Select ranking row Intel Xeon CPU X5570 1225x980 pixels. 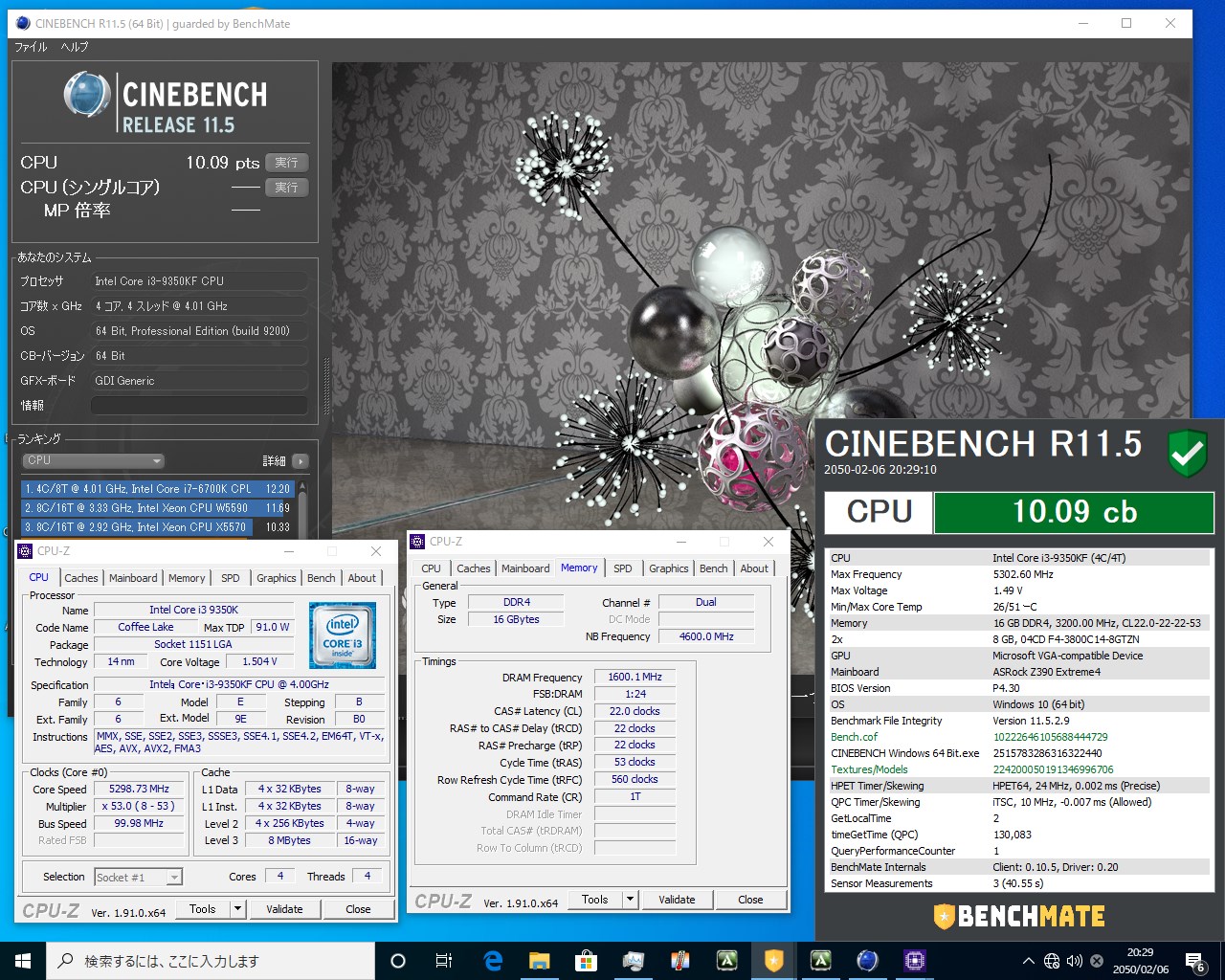(158, 527)
